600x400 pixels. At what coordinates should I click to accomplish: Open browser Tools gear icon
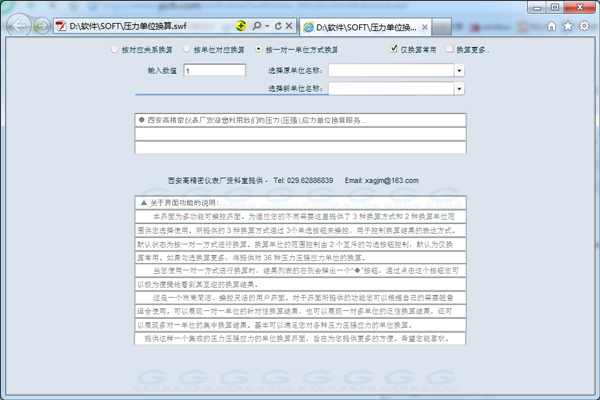coord(585,25)
